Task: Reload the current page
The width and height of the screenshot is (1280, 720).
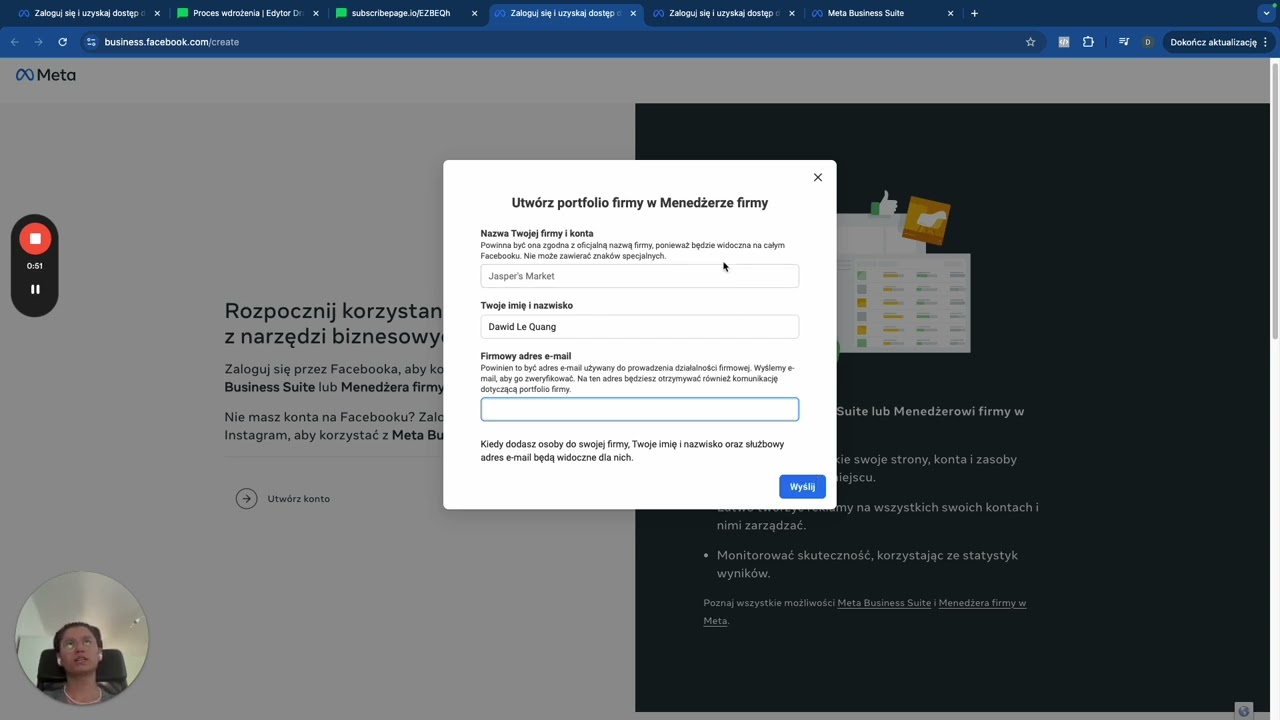Action: tap(62, 42)
